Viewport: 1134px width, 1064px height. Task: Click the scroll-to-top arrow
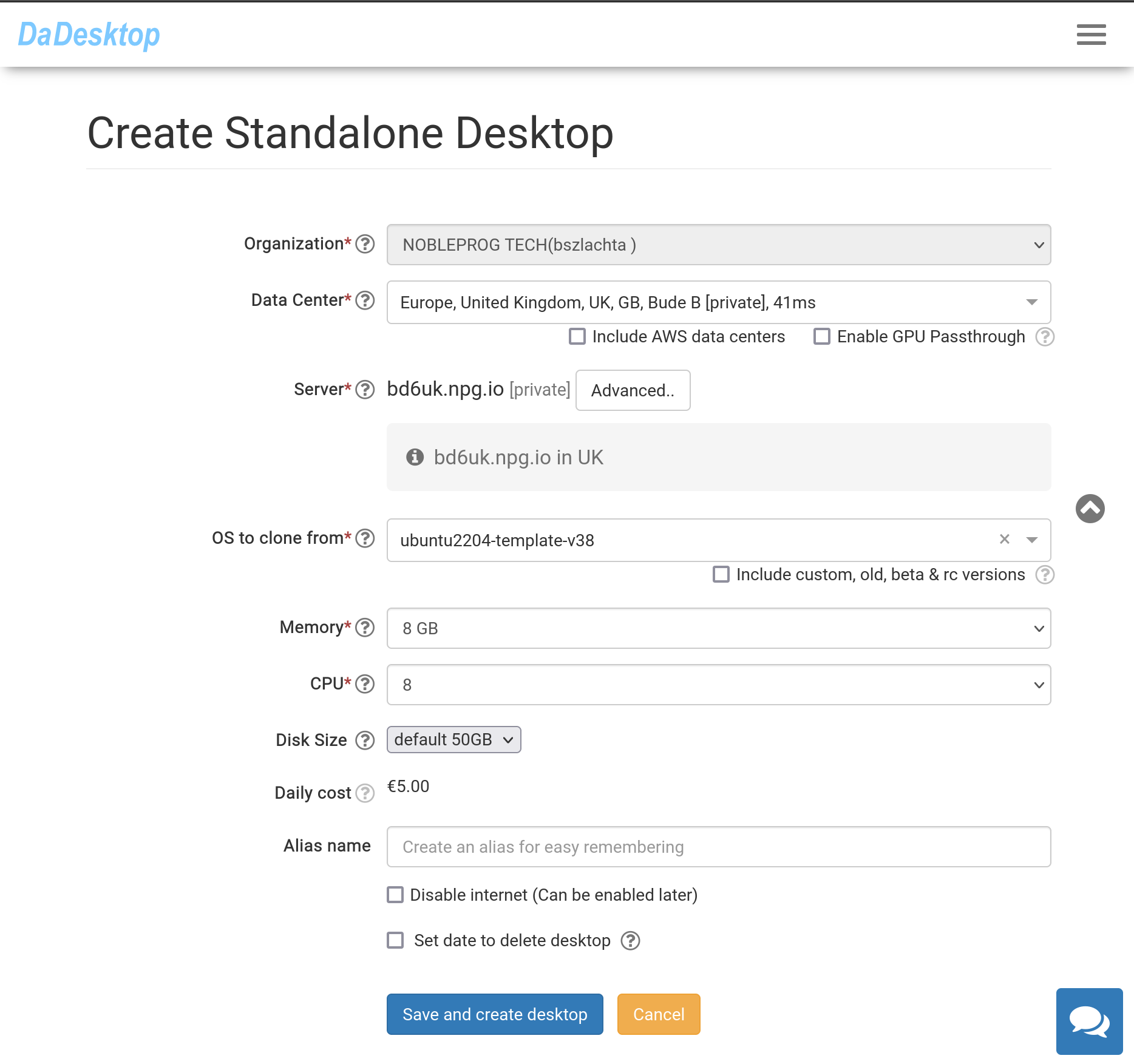pos(1090,509)
